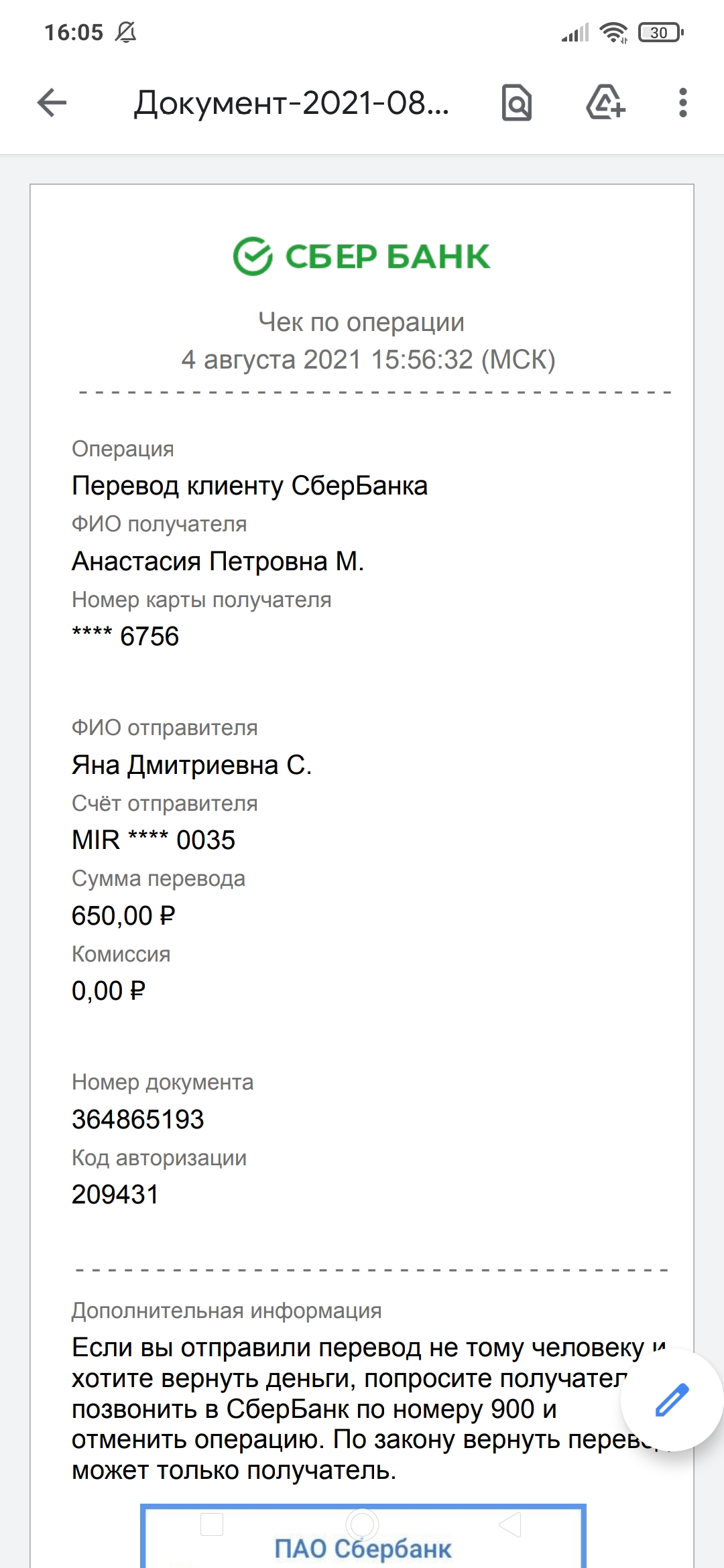Tap the transfer amount 650,00 ₽
This screenshot has height=1568, width=724.
point(123,916)
